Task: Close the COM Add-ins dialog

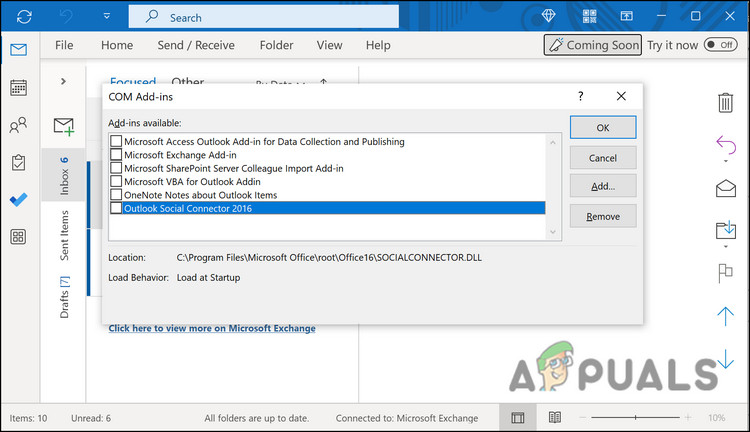Action: click(621, 96)
